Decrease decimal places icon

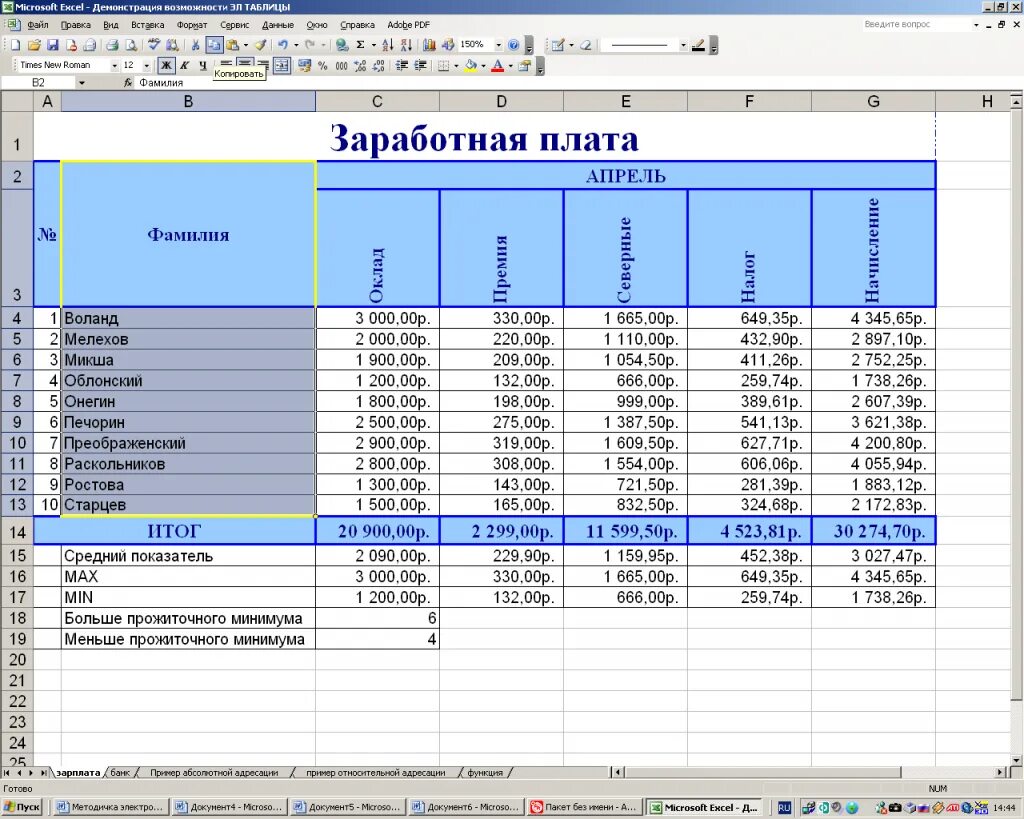point(379,65)
